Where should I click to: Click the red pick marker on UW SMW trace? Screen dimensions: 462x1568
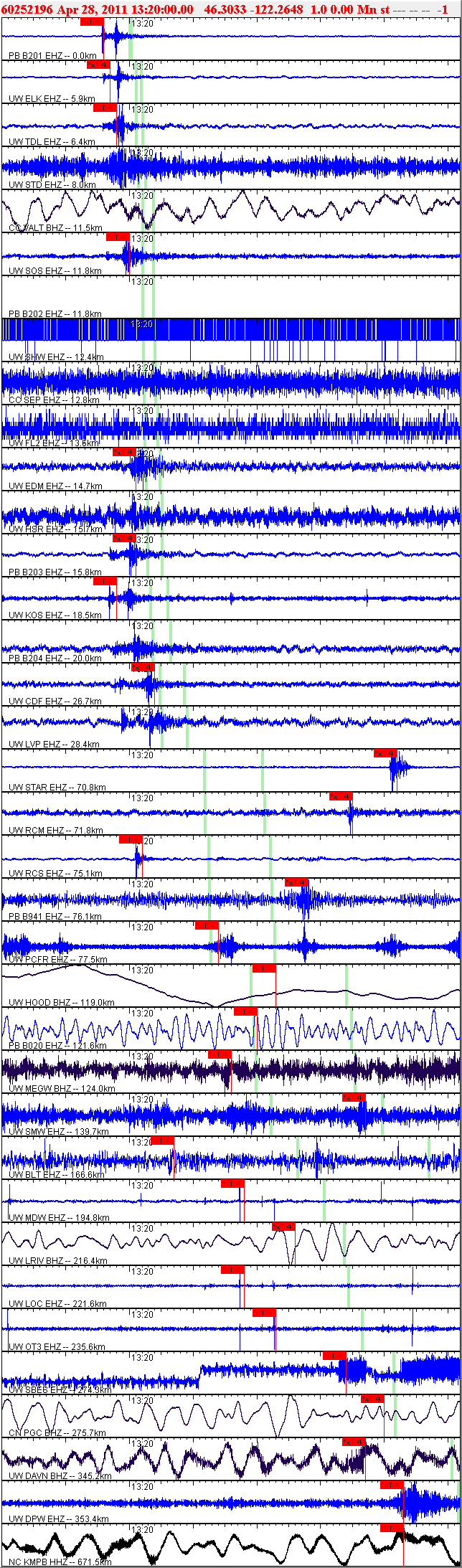click(x=354, y=1097)
